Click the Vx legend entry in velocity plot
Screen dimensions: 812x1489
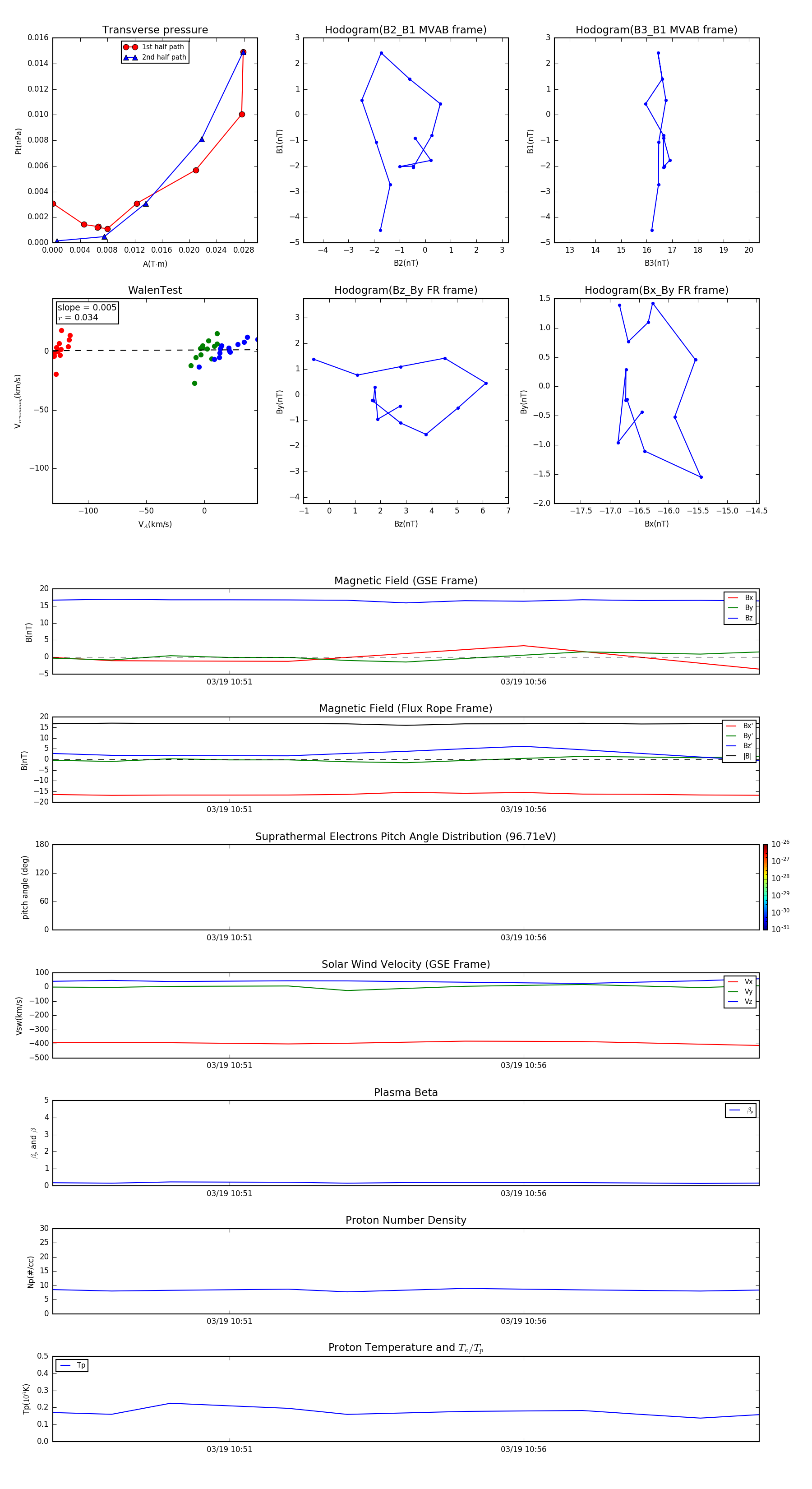pos(740,981)
